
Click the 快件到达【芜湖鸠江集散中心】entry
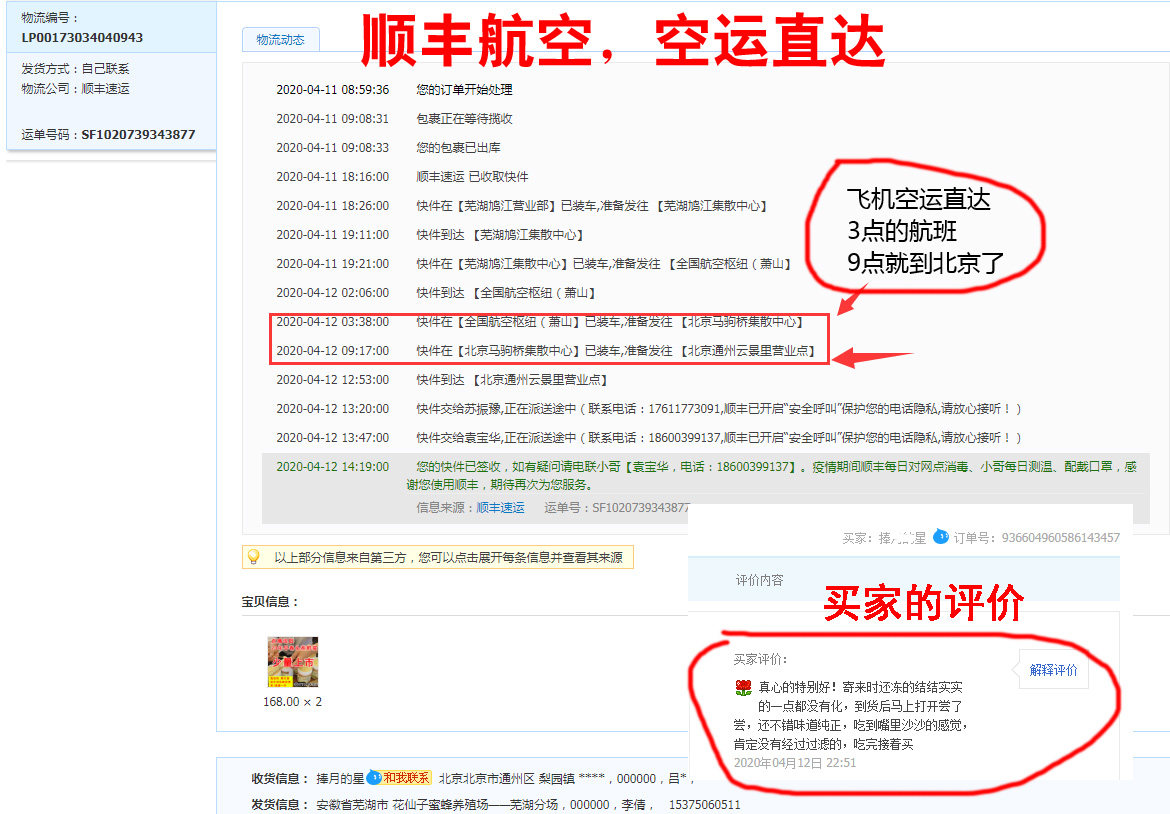(500, 235)
